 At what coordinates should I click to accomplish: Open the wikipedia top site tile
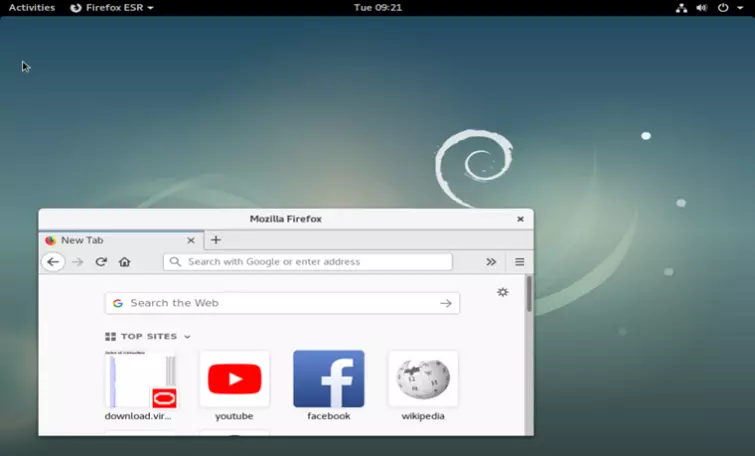[x=423, y=379]
